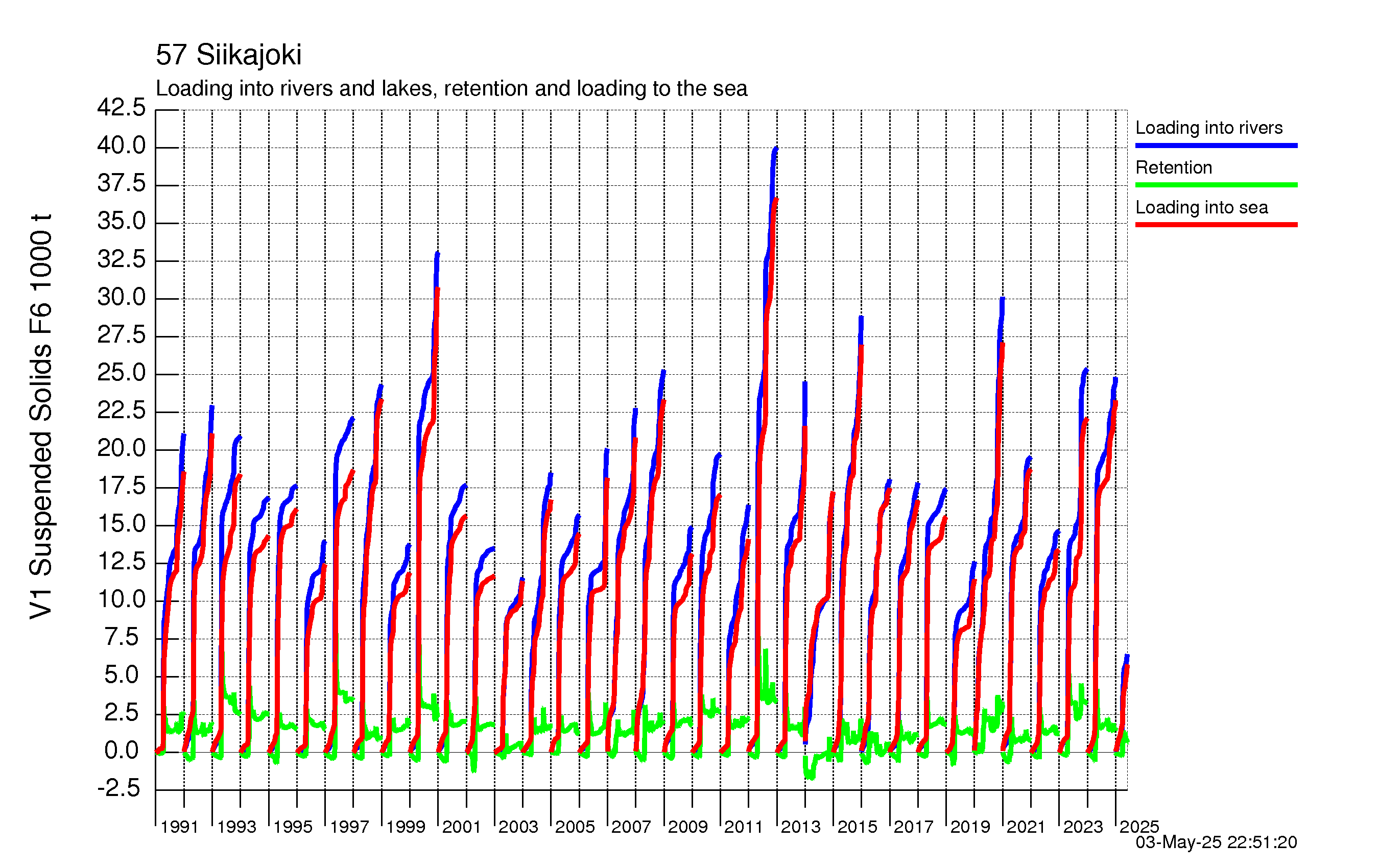
Task: Click the 'Loading into rivers' legend label
Action: click(x=1209, y=128)
